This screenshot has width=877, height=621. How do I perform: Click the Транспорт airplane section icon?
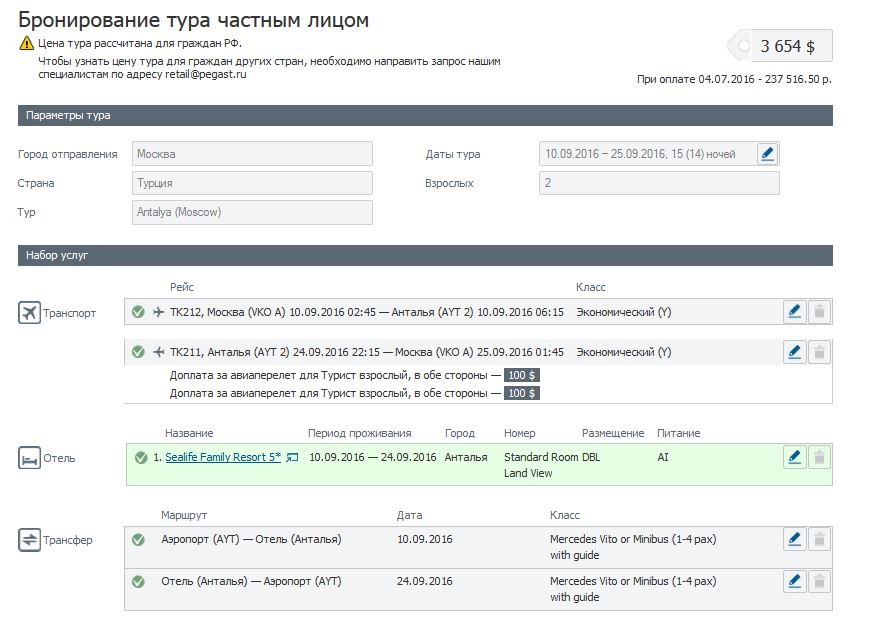point(29,312)
